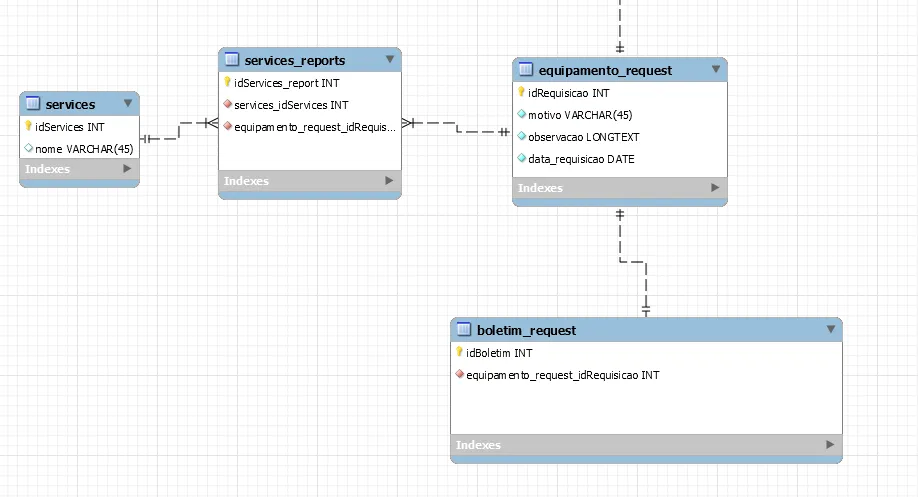Expand Indexes section in services_reports table
The image size is (918, 497).
(x=389, y=180)
